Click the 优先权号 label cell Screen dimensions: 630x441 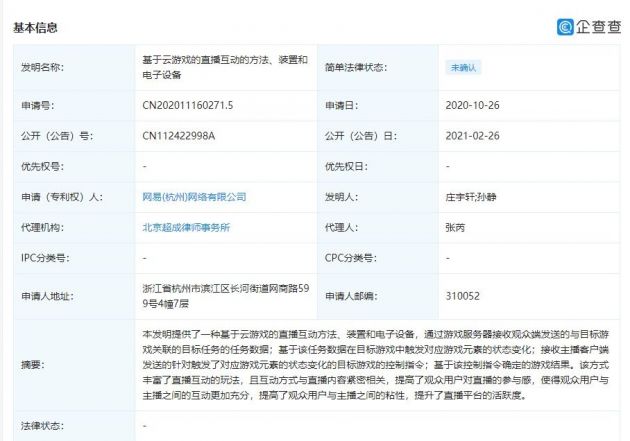tap(74, 167)
